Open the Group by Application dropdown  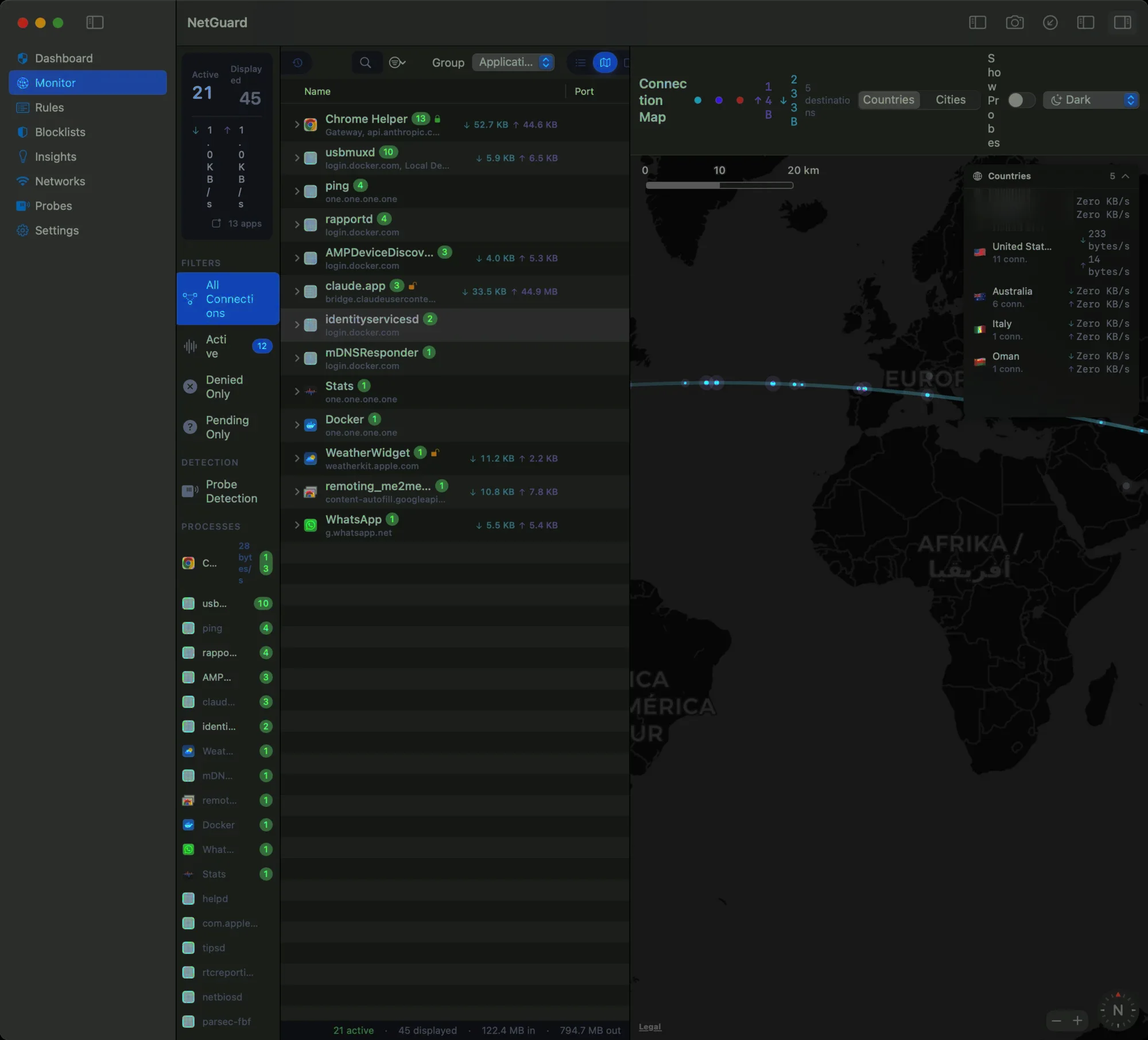tap(513, 62)
